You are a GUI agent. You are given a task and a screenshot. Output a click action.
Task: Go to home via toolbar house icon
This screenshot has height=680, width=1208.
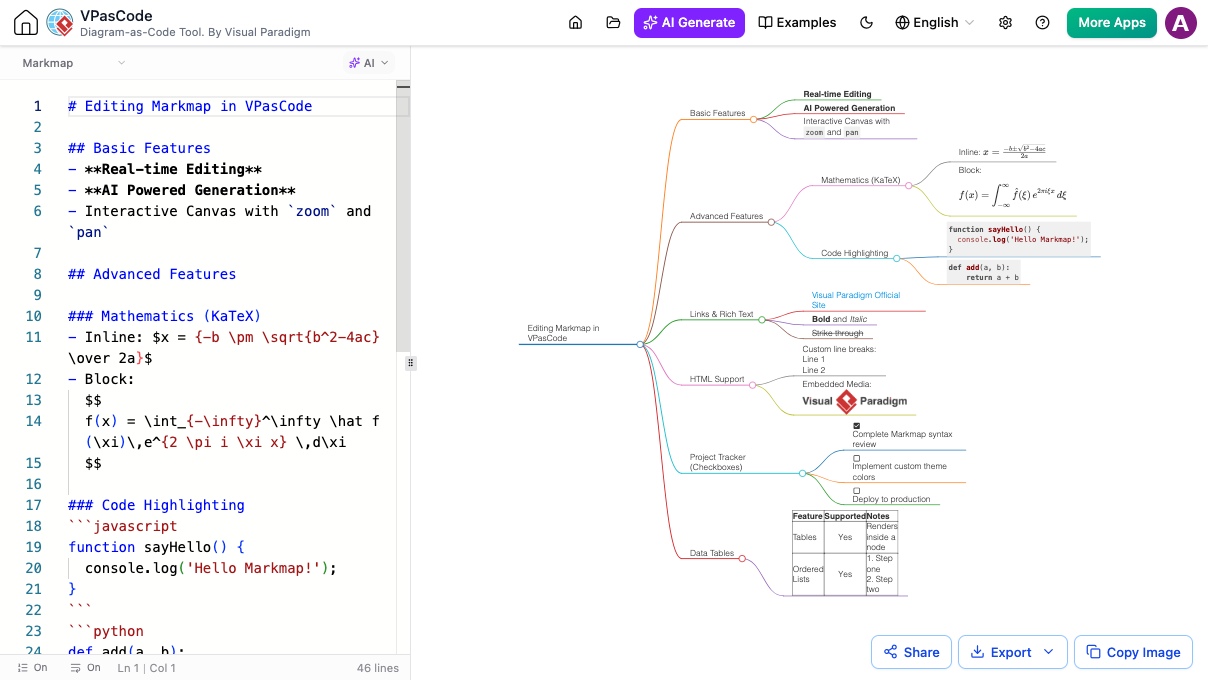(575, 23)
